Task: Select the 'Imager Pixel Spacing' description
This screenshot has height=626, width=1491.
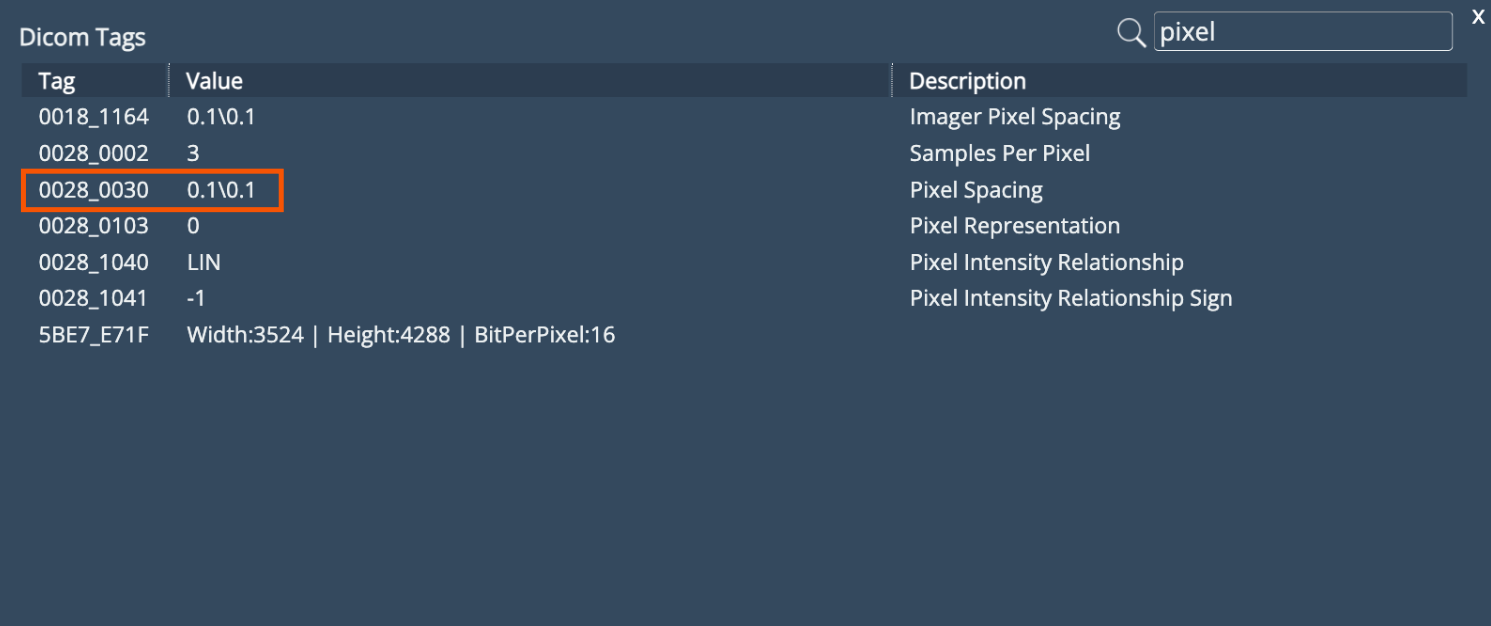Action: (1014, 117)
